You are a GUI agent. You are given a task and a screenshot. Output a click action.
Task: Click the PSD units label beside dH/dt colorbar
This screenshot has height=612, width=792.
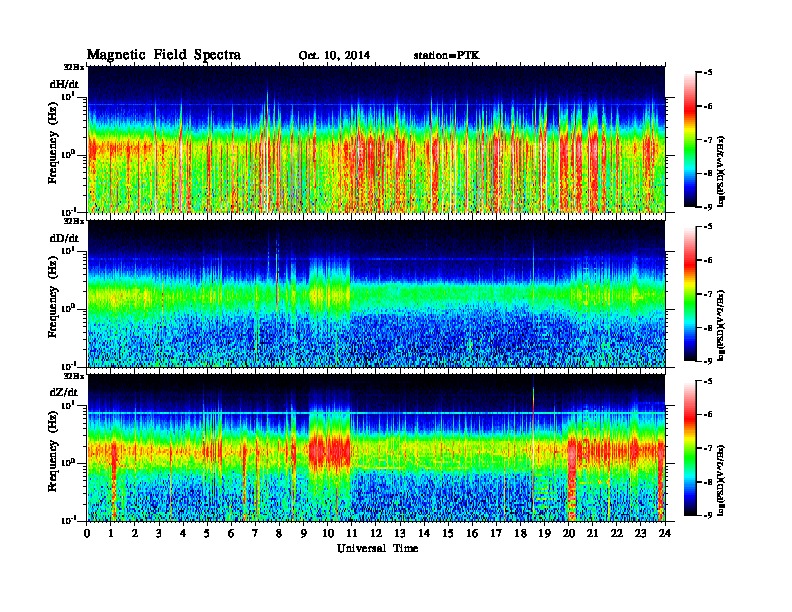click(x=721, y=172)
